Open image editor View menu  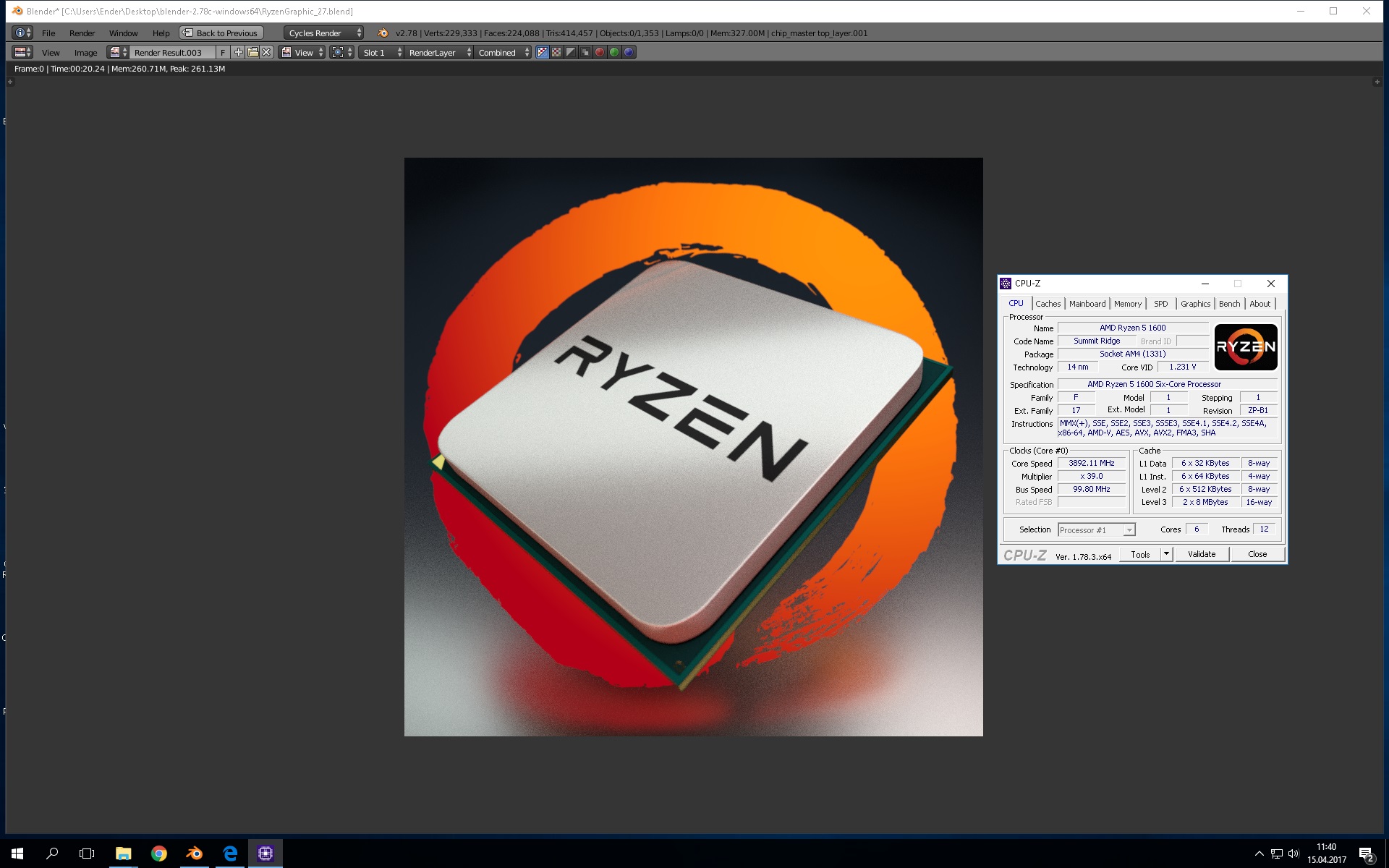tap(51, 52)
